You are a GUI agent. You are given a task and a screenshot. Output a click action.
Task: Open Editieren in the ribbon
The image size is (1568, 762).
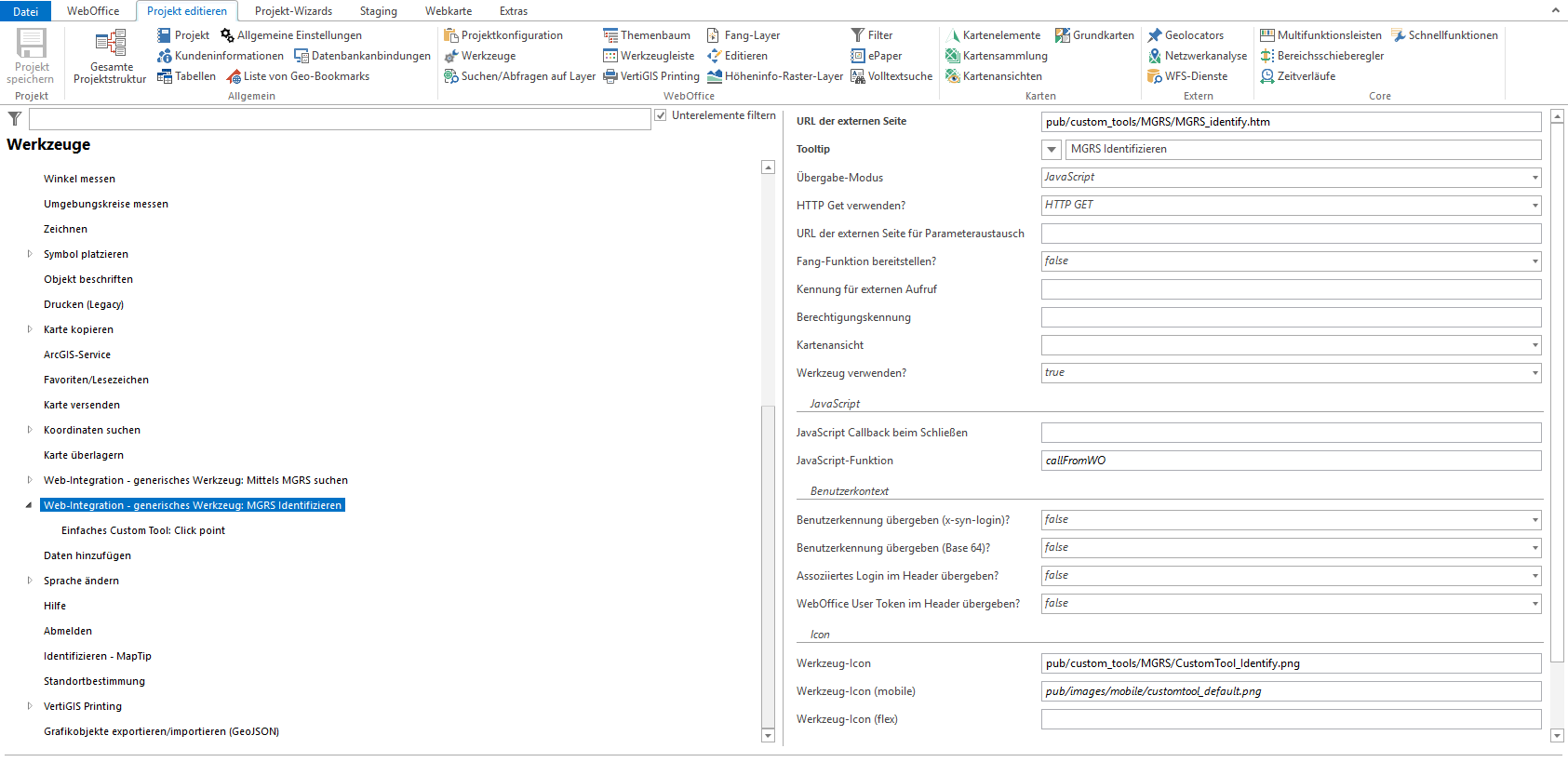coord(737,56)
